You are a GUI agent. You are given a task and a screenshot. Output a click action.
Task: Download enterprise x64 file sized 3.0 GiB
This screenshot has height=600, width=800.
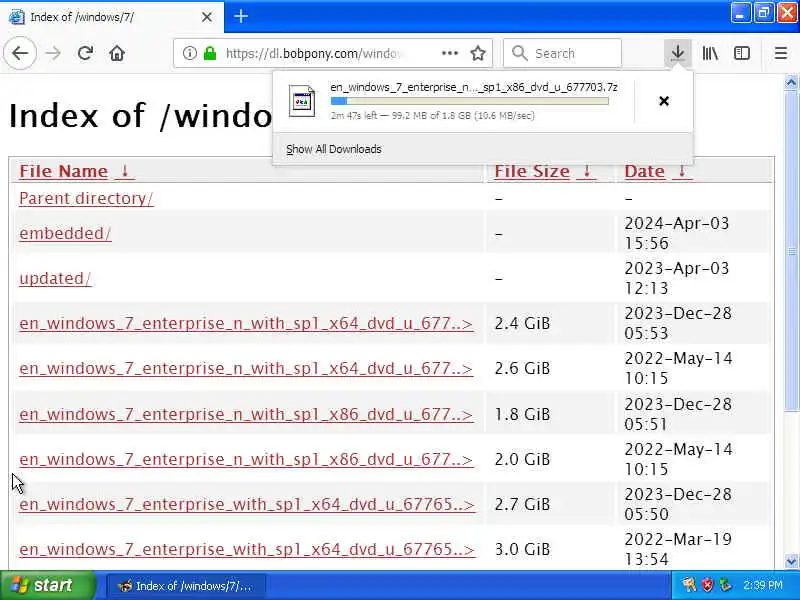click(247, 549)
